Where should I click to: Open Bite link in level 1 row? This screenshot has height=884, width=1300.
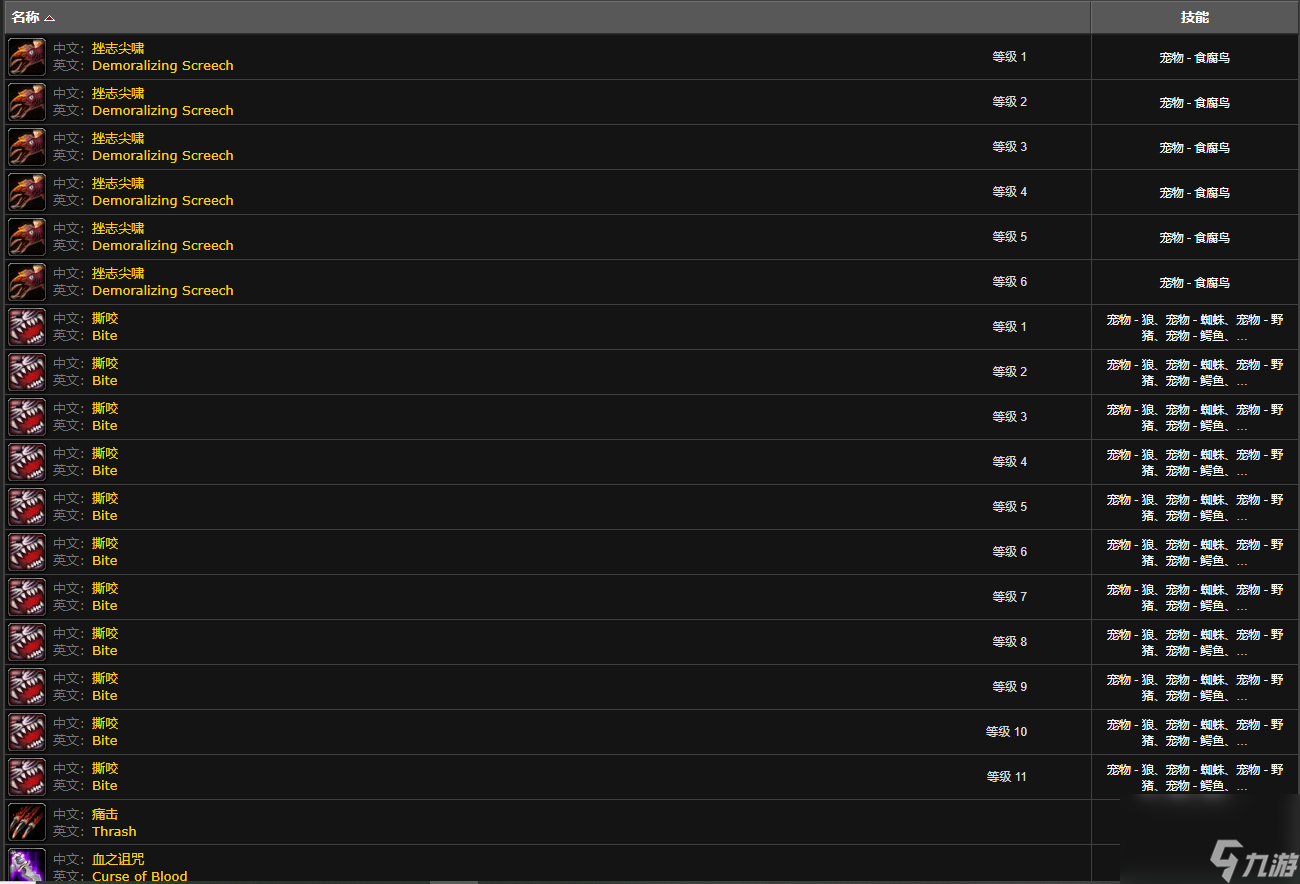(105, 336)
